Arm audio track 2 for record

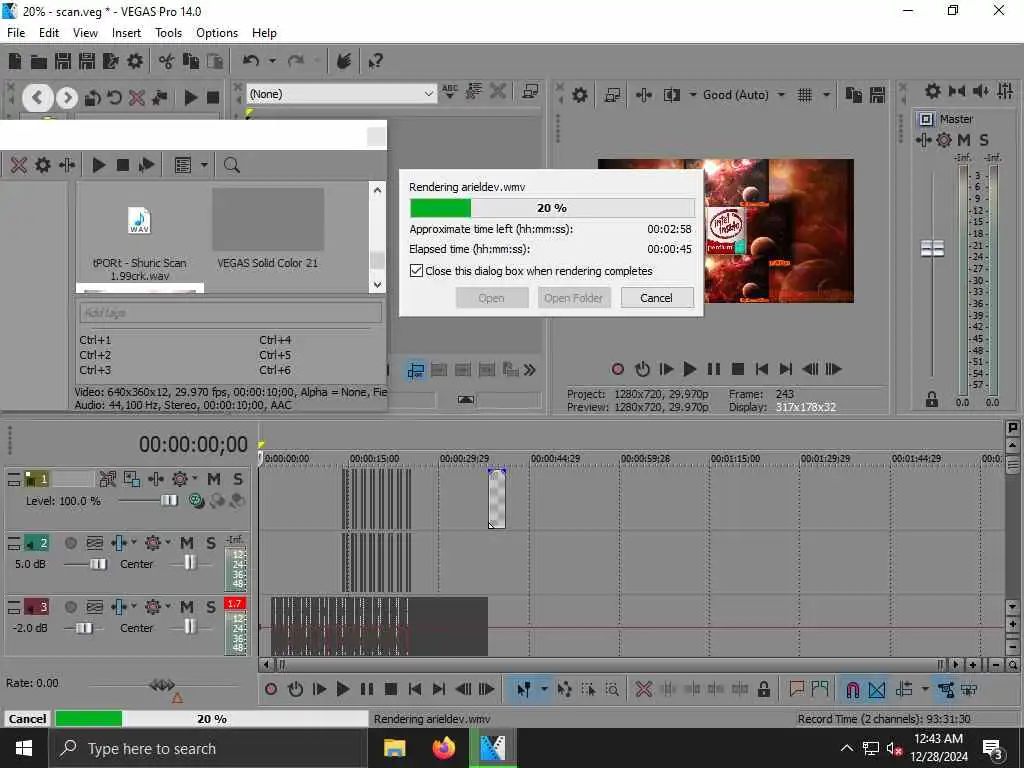[71, 543]
